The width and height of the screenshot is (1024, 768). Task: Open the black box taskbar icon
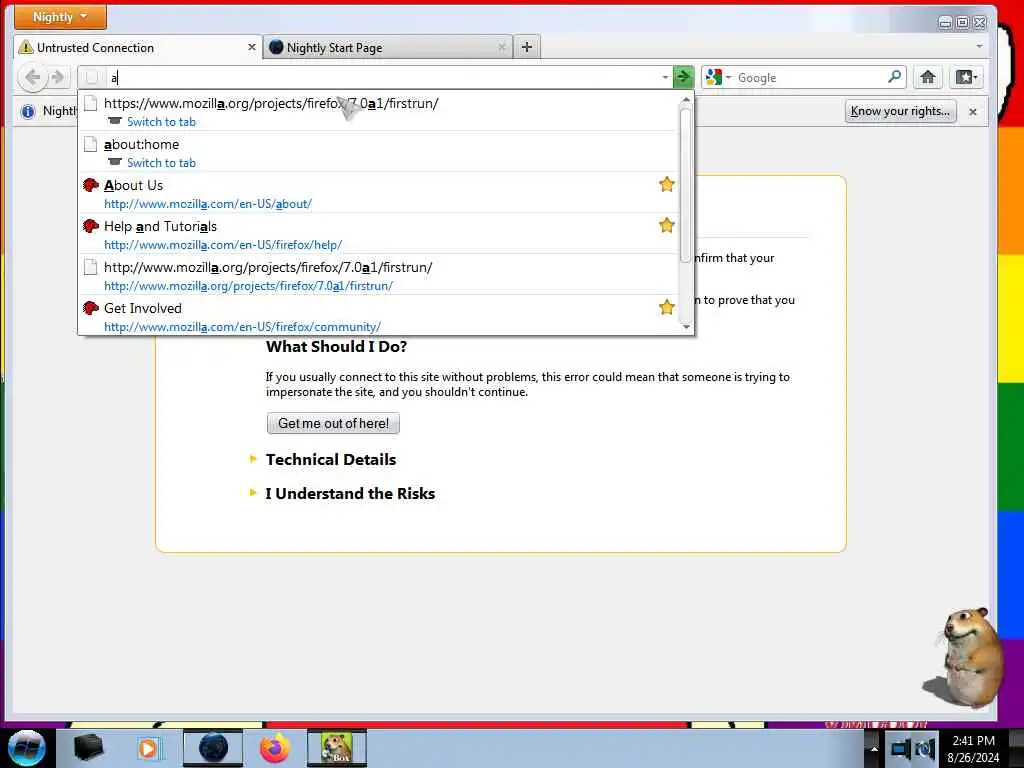pos(89,748)
